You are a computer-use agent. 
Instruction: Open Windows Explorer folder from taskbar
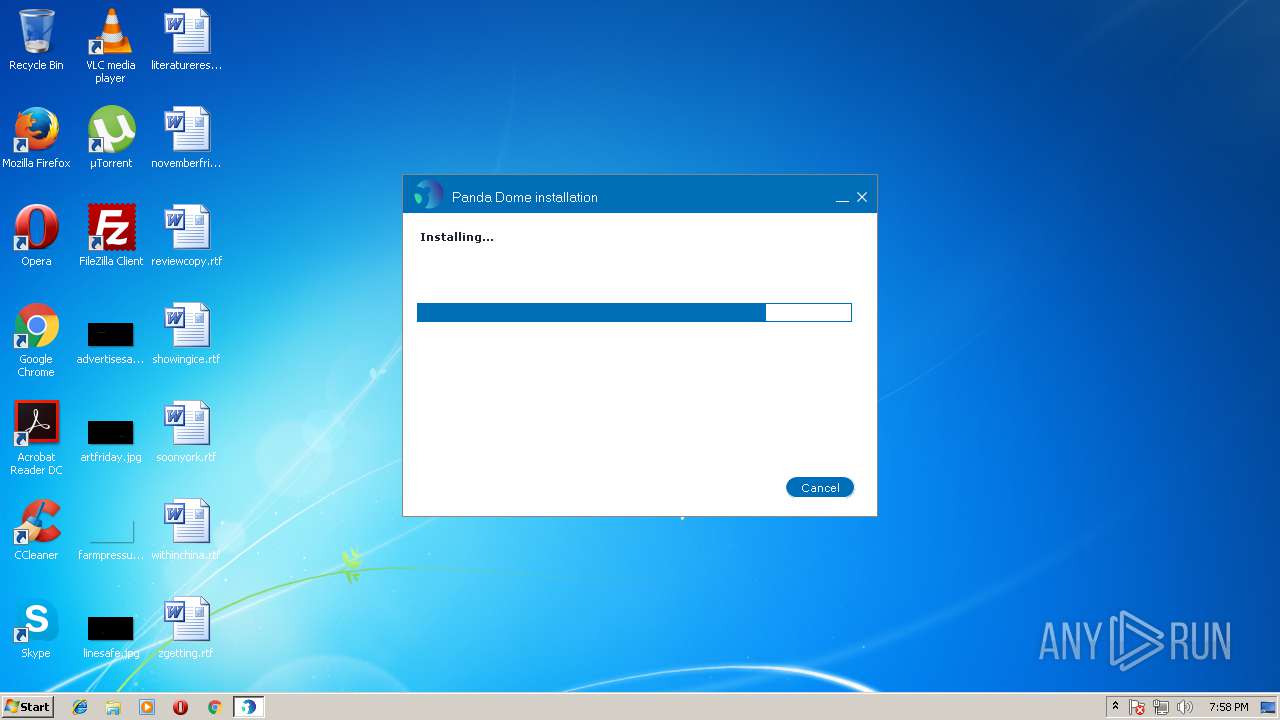pyautogui.click(x=113, y=707)
